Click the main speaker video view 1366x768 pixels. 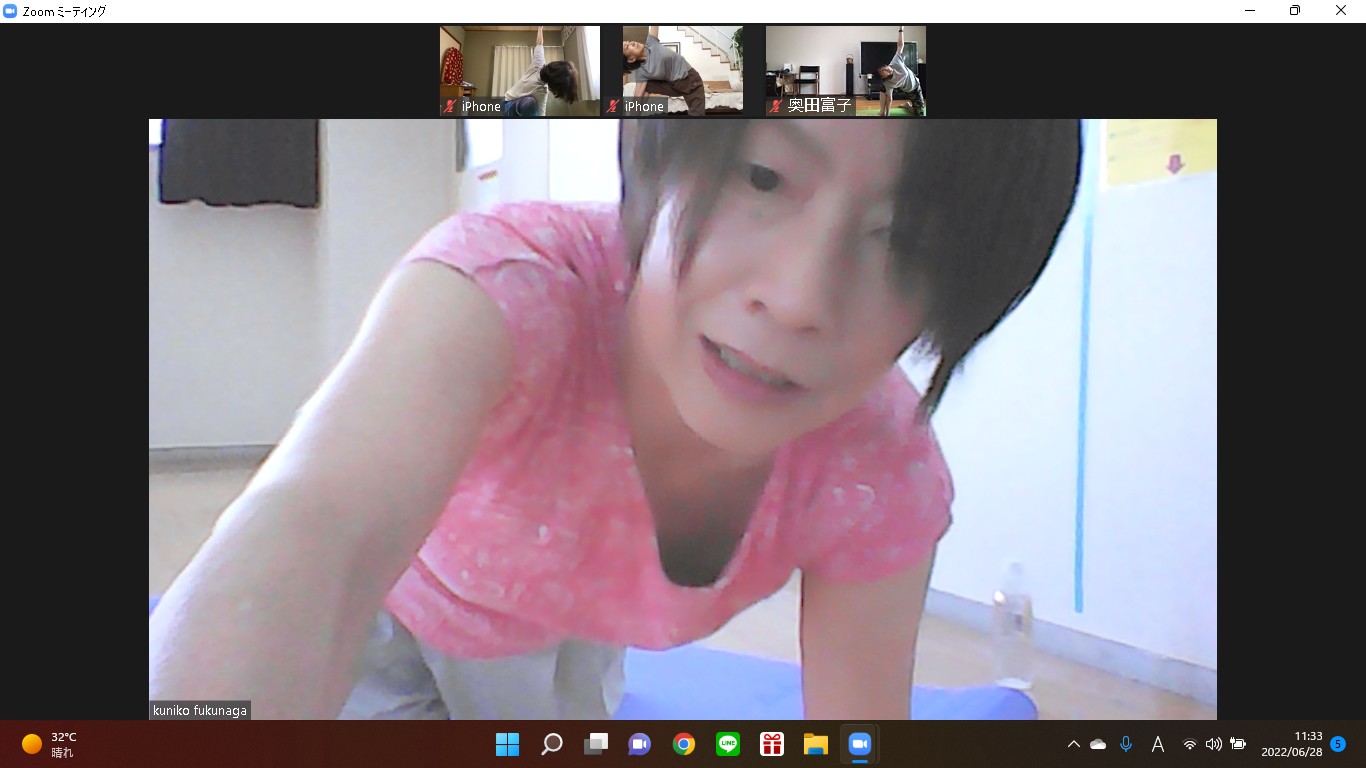pyautogui.click(x=683, y=419)
